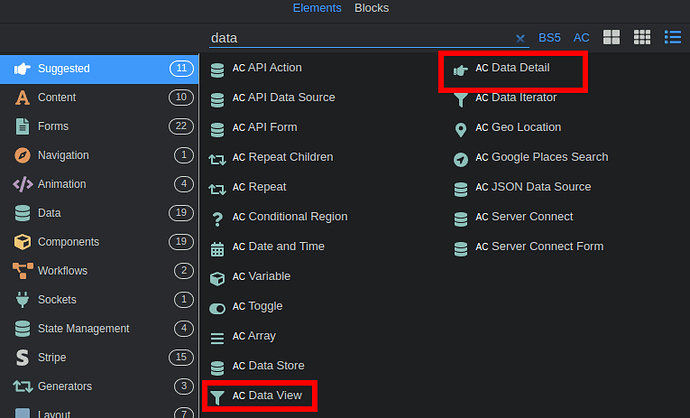The width and height of the screenshot is (690, 418).
Task: Open the State Management category
Action: point(99,329)
